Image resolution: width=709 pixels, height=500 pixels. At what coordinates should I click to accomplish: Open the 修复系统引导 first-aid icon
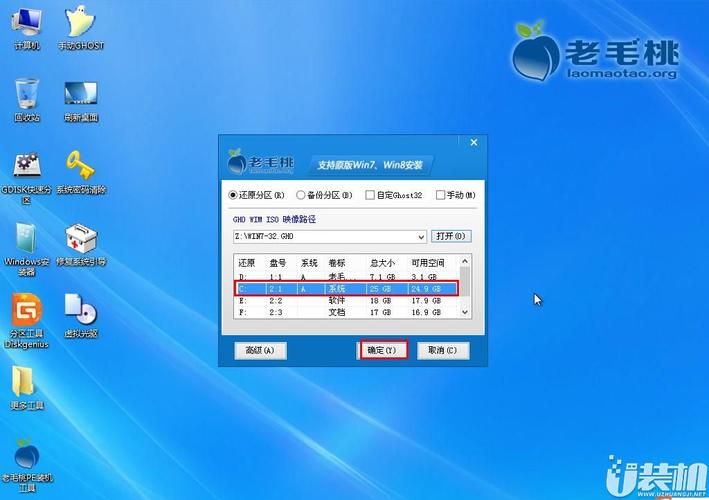[x=80, y=244]
